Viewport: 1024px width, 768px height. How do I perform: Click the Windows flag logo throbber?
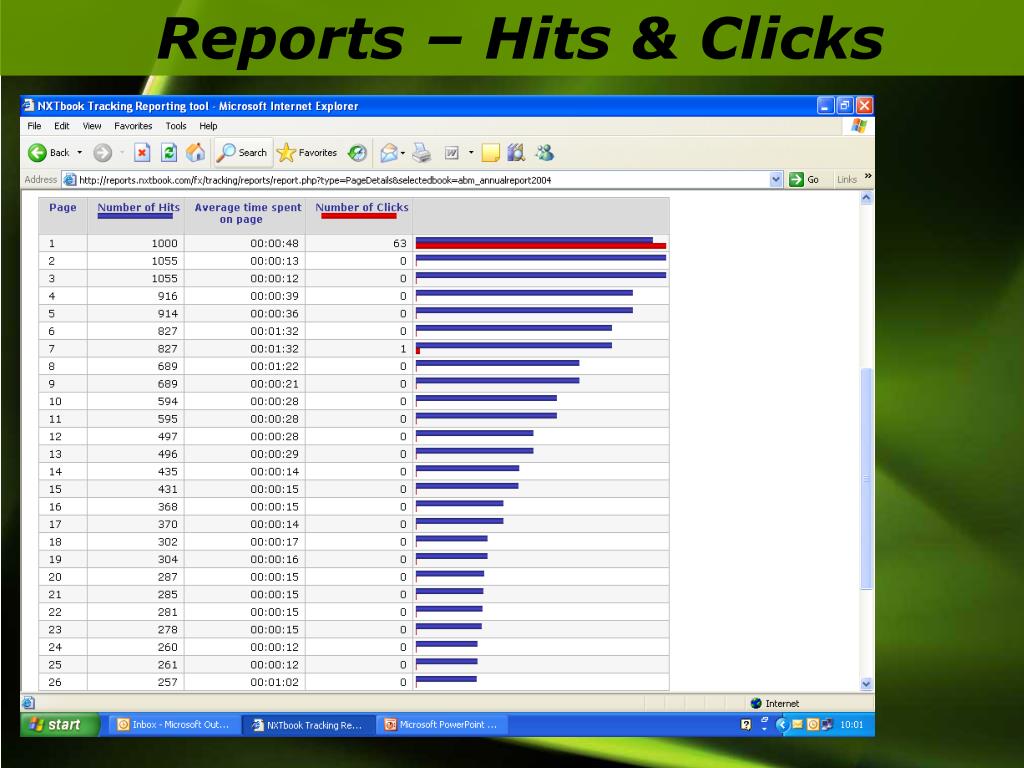[859, 126]
